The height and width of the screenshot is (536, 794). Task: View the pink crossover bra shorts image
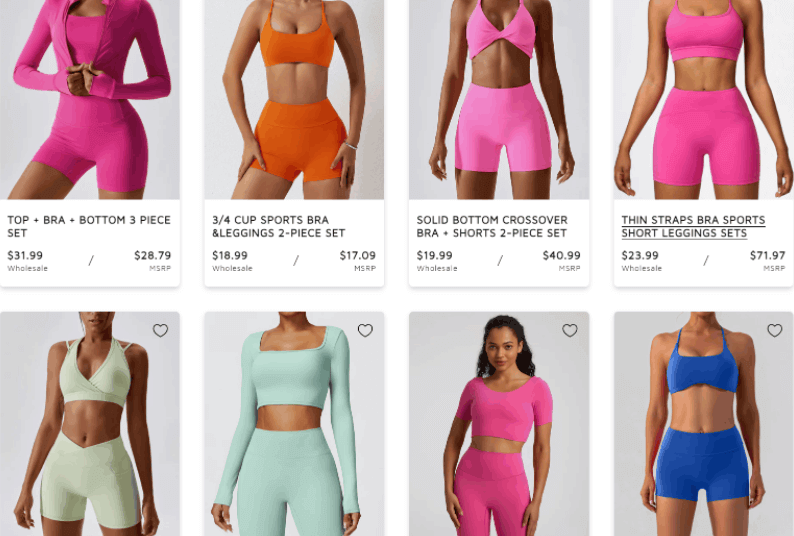(499, 99)
